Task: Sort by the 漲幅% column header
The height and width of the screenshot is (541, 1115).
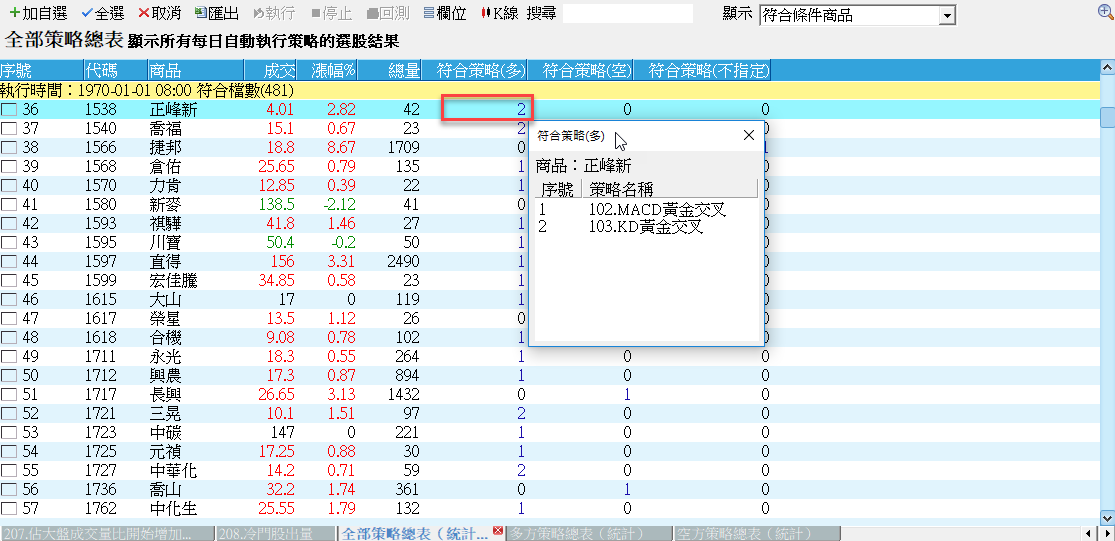Action: point(333,70)
